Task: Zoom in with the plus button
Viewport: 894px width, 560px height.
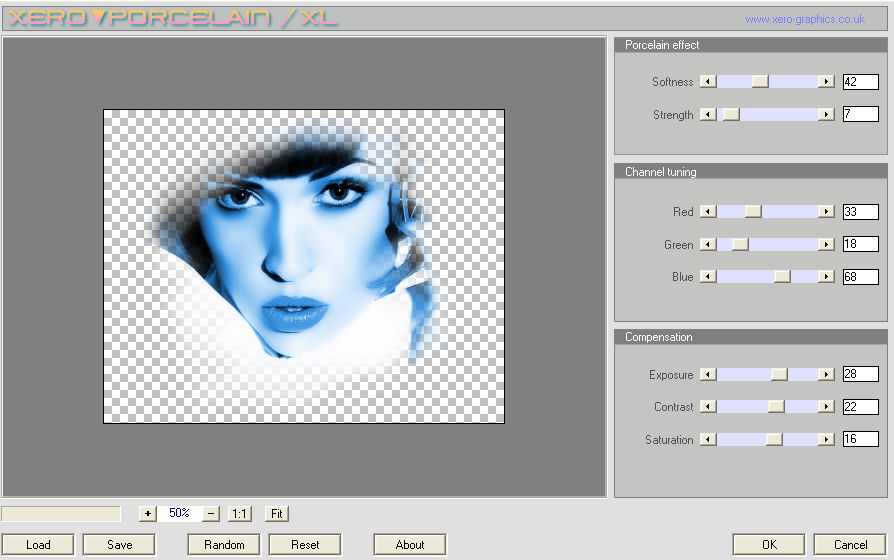Action: [x=148, y=514]
